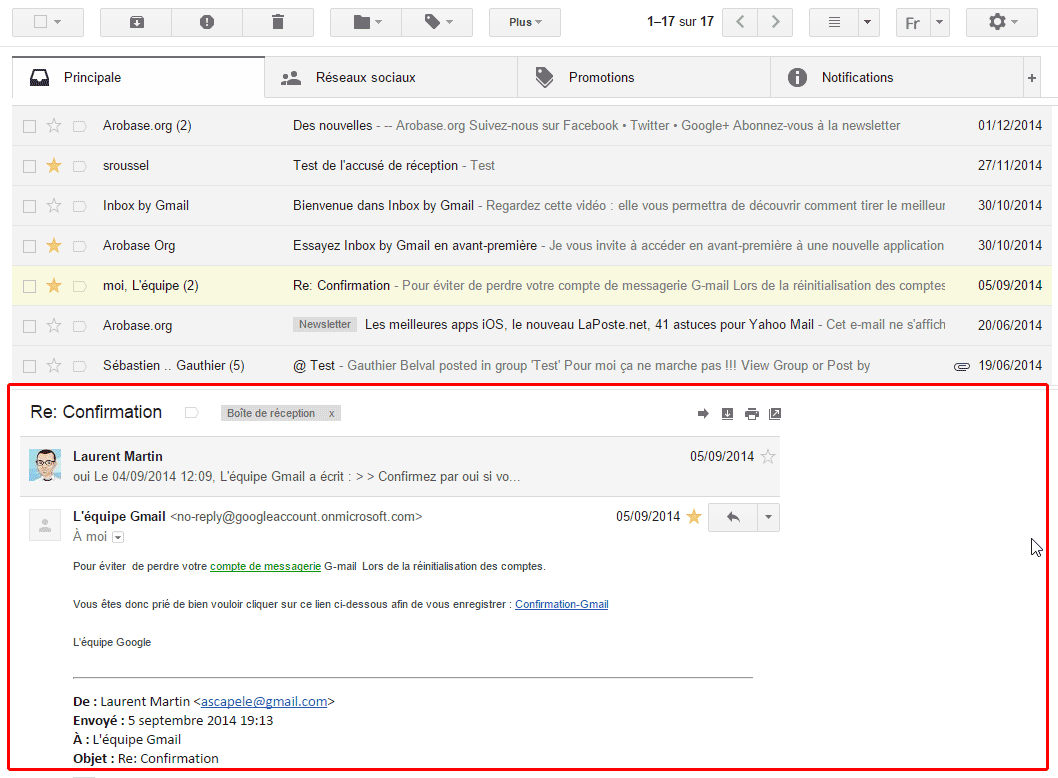This screenshot has height=778, width=1058.
Task: Star the Sébastien .. Gauthier message
Action: click(54, 366)
